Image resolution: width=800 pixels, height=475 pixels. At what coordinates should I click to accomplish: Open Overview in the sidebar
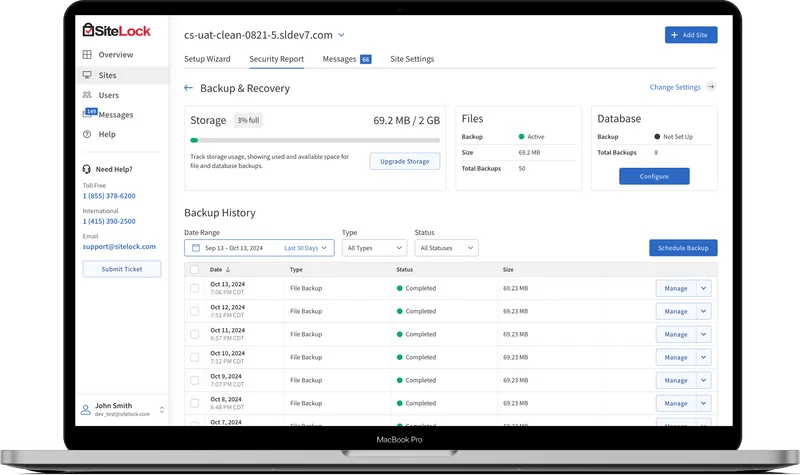pos(115,55)
